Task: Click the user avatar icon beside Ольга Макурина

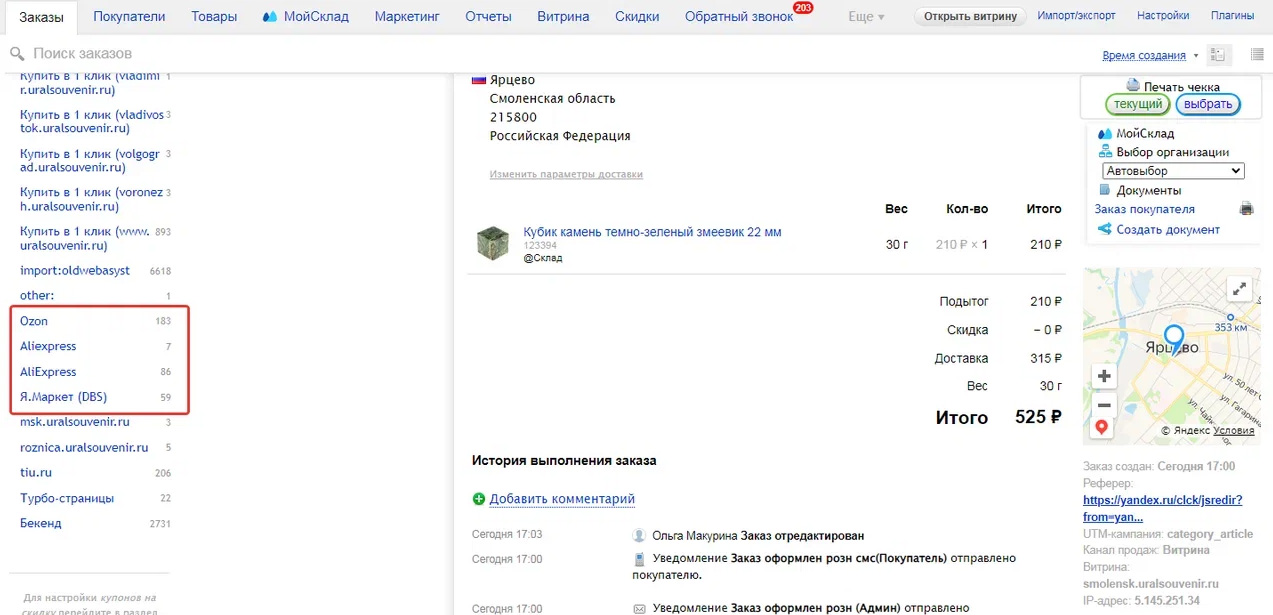Action: coord(639,536)
